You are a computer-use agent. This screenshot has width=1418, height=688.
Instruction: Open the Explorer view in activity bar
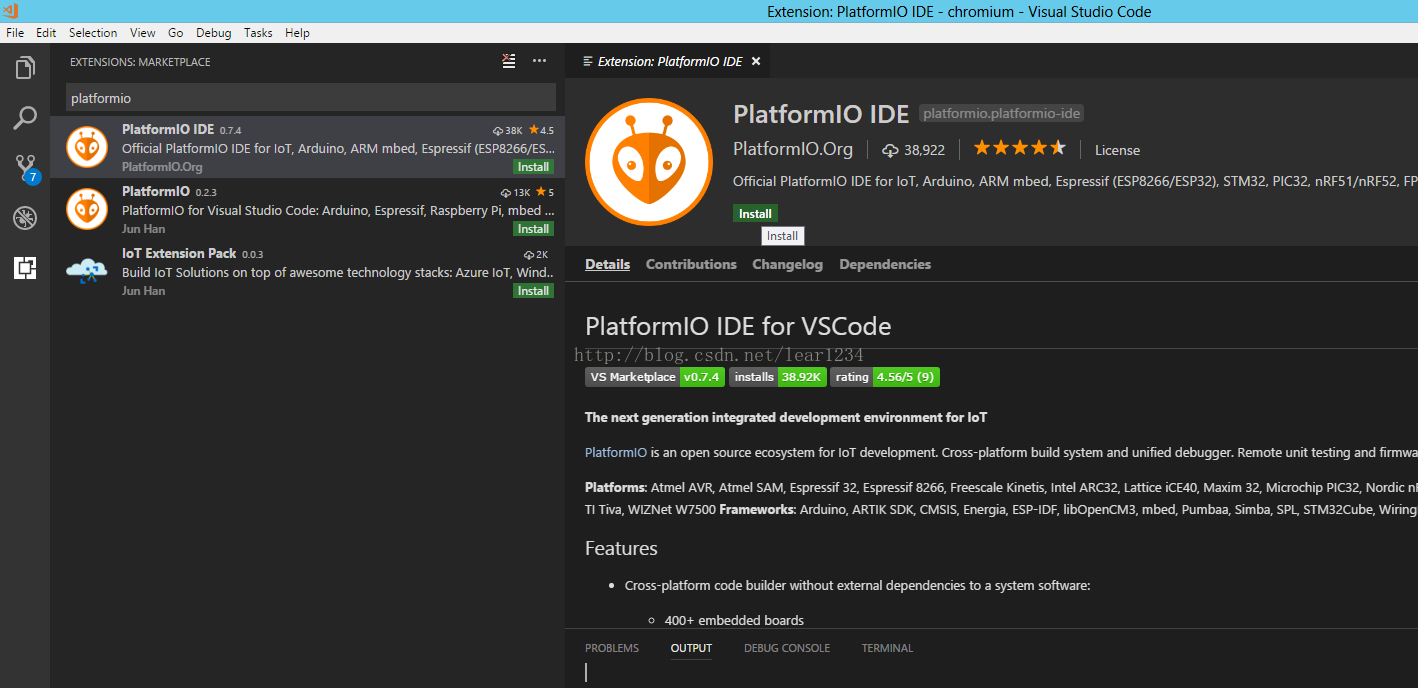25,68
